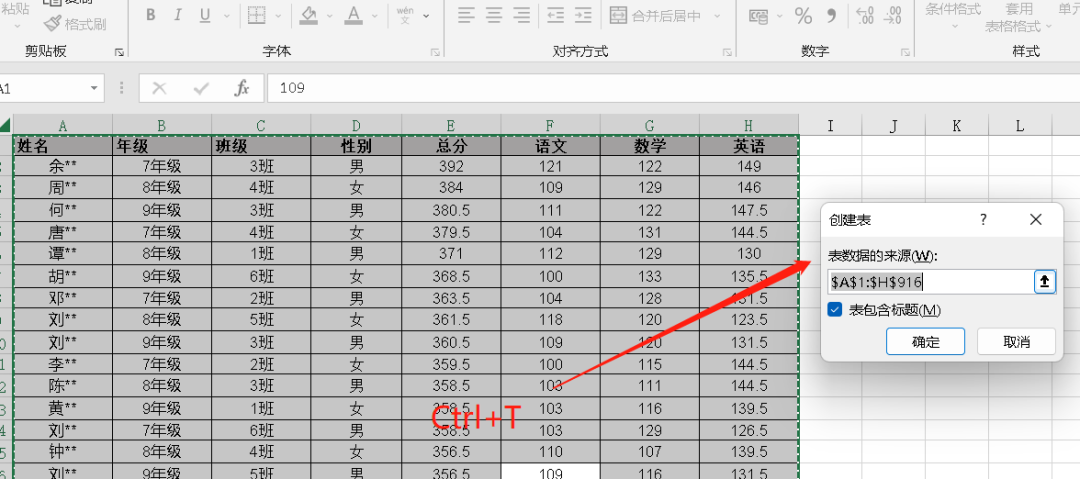Click header cell 英语
1080x479 pixels.
749,145
